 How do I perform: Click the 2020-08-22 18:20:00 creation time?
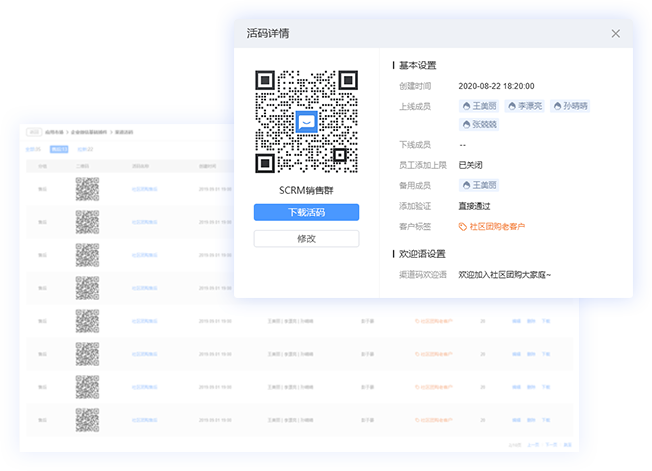[x=496, y=86]
